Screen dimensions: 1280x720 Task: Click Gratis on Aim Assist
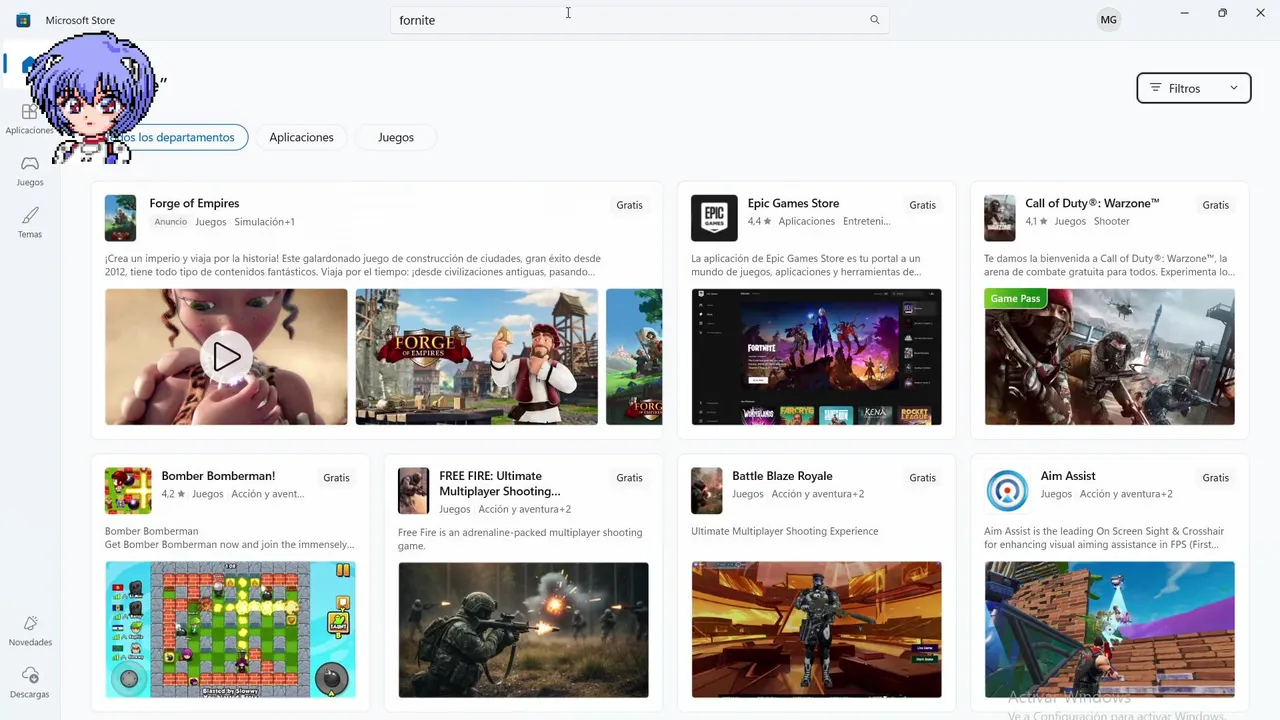(1215, 478)
